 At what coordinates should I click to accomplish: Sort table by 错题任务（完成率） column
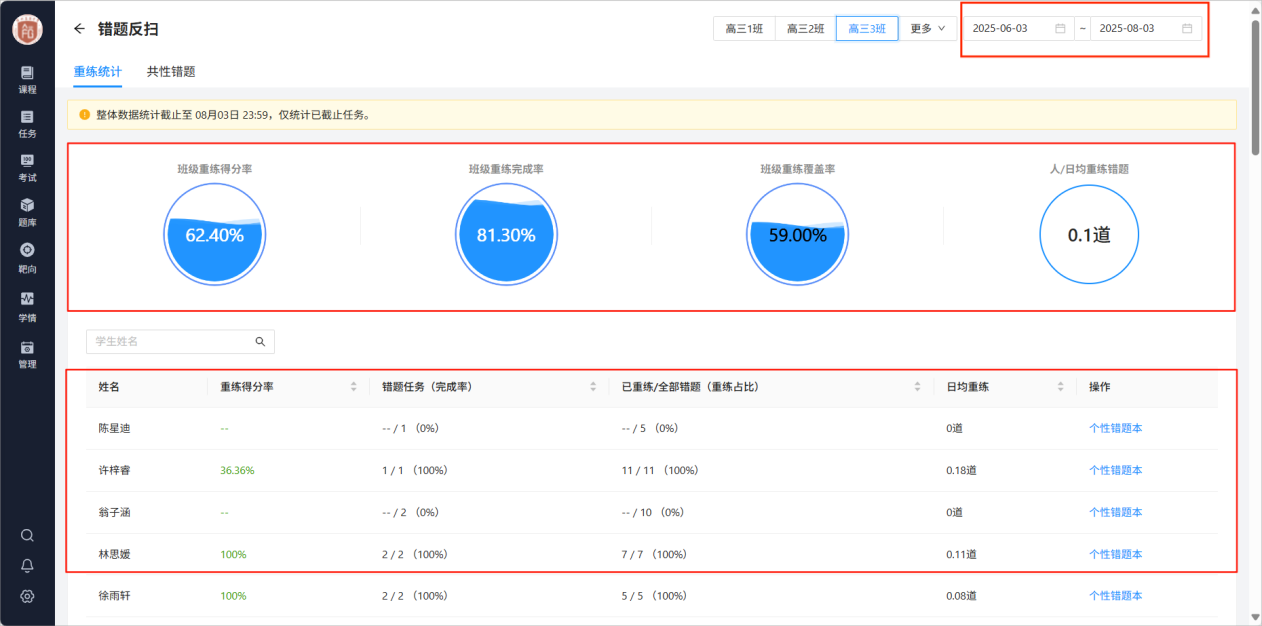pyautogui.click(x=593, y=387)
